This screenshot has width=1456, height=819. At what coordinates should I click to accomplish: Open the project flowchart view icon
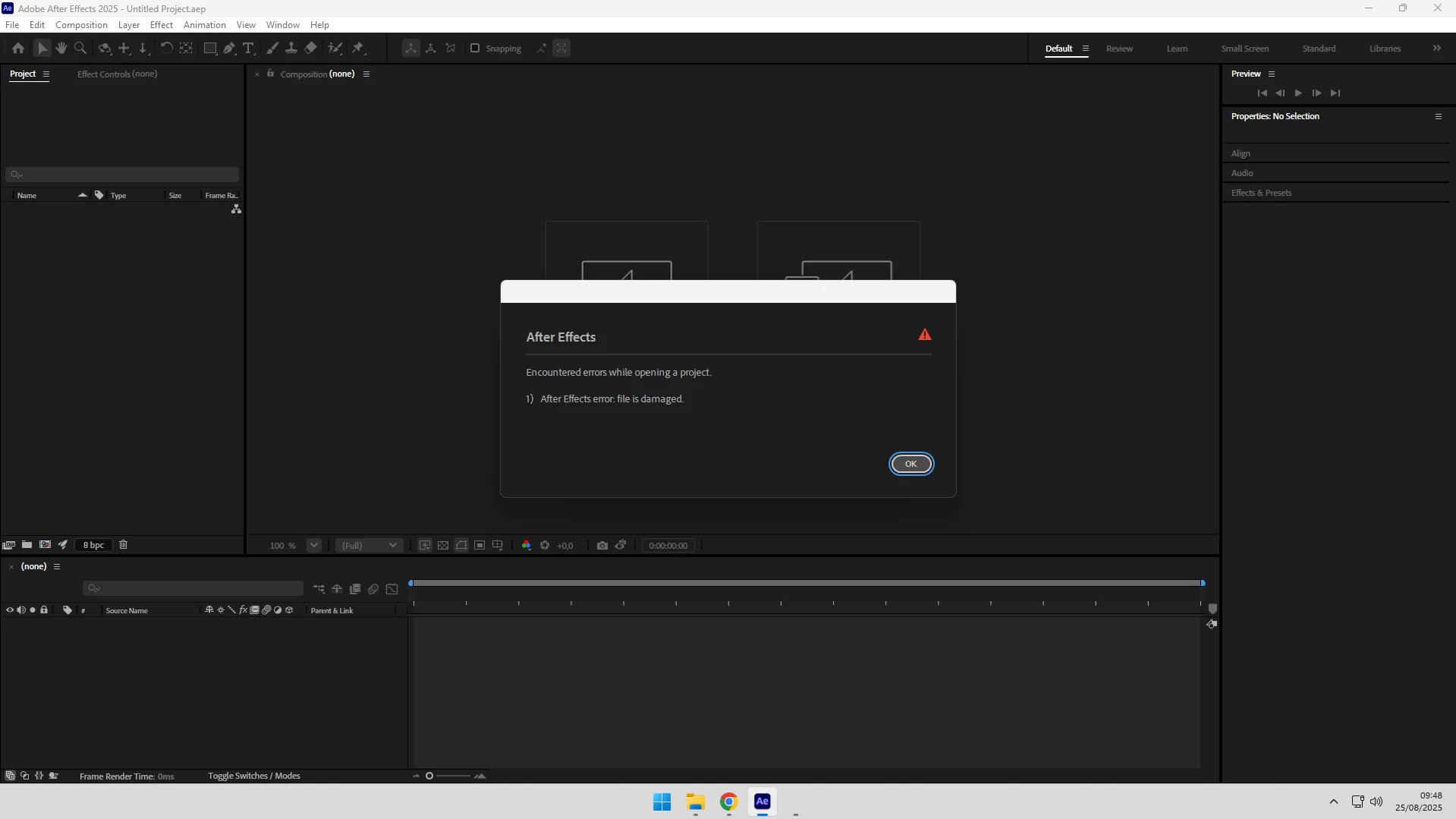click(236, 209)
